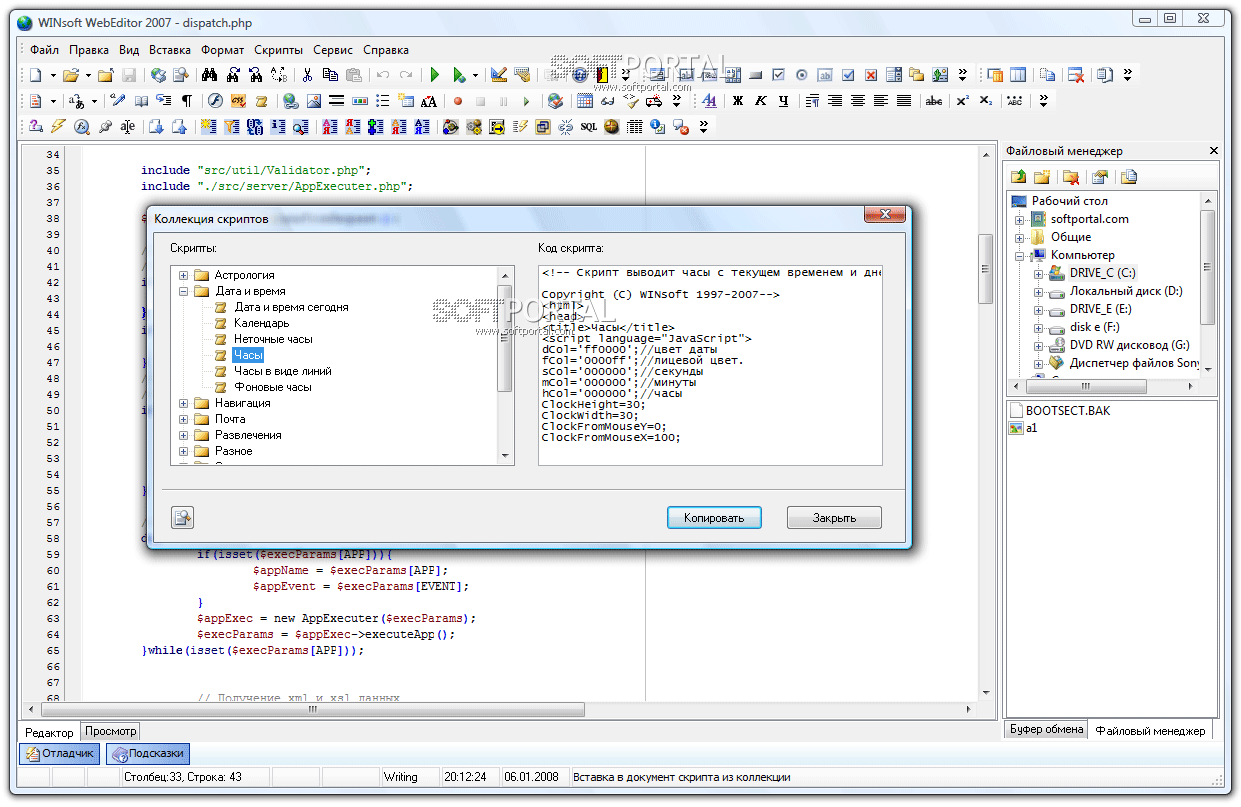Image resolution: width=1241 pixels, height=807 pixels.
Task: Open the Сервис menu
Action: tap(333, 50)
